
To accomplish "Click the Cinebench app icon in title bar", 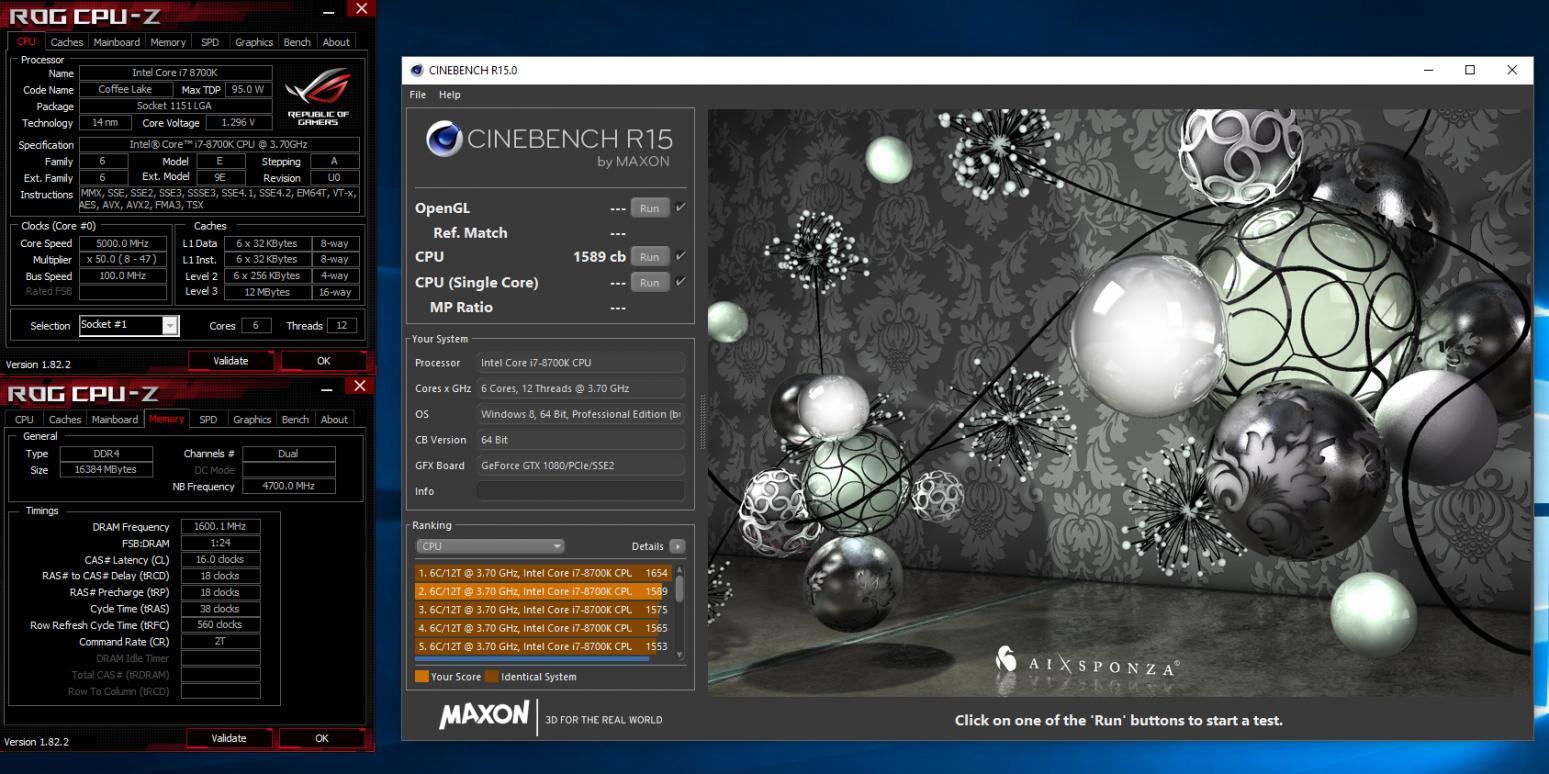I will pyautogui.click(x=416, y=70).
